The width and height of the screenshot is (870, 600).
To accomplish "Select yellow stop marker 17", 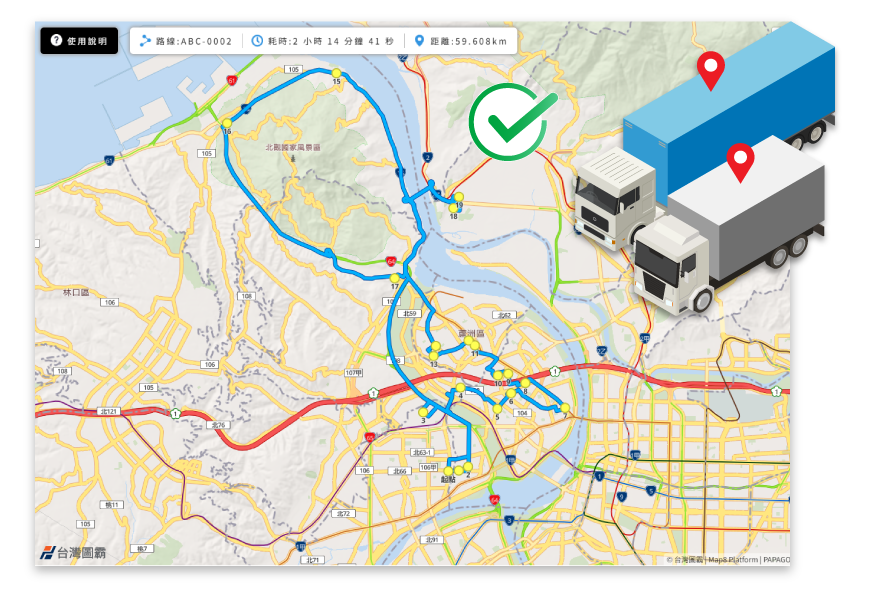I will 394,278.
